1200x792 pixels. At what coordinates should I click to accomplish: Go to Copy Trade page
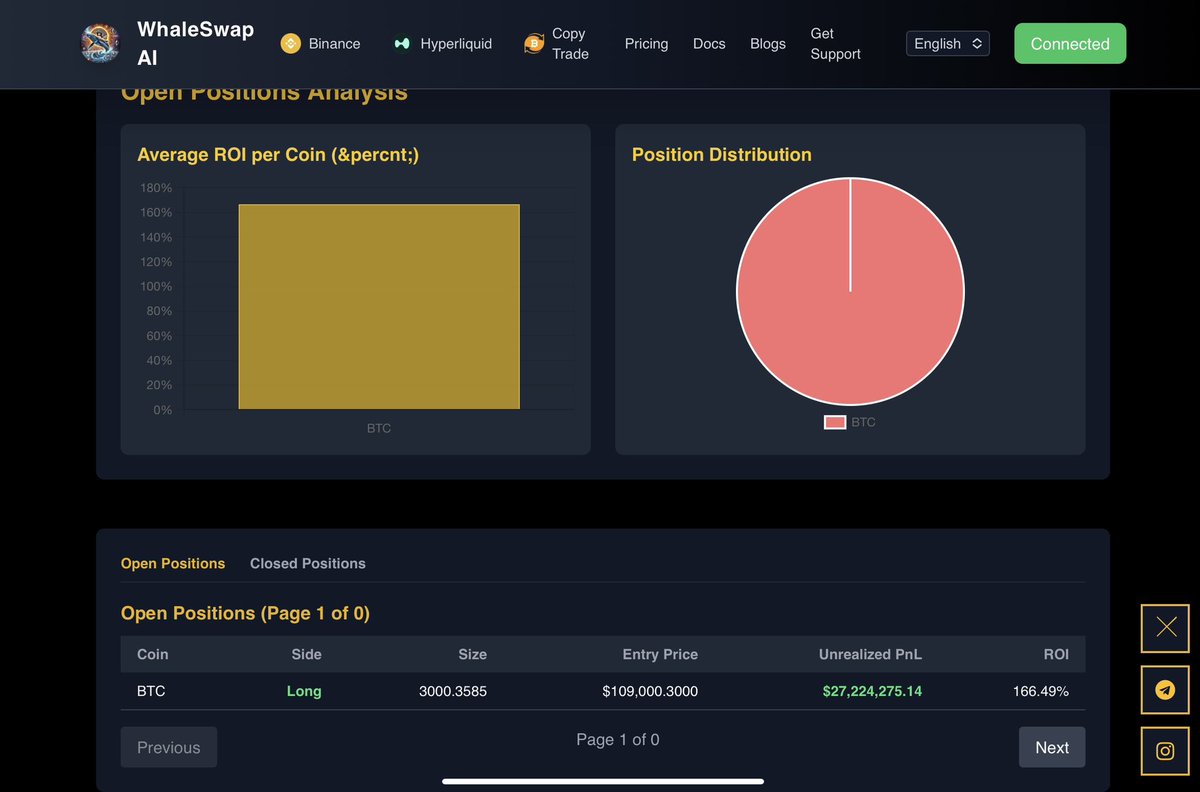tap(570, 43)
